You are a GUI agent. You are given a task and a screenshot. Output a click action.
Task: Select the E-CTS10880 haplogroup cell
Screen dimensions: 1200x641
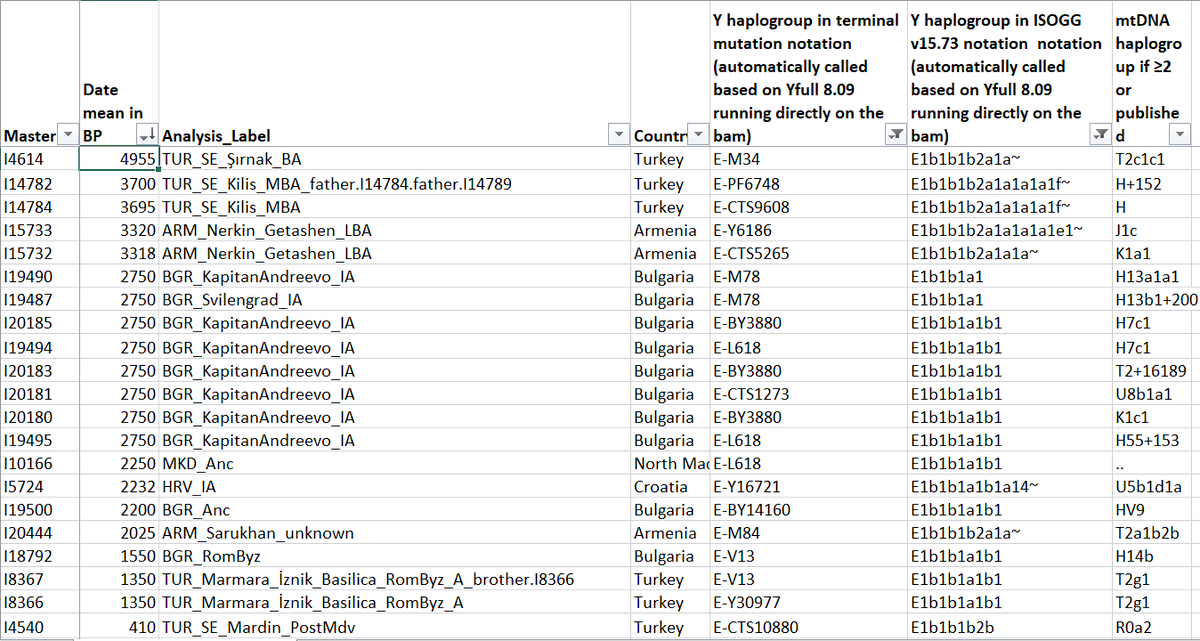click(808, 627)
